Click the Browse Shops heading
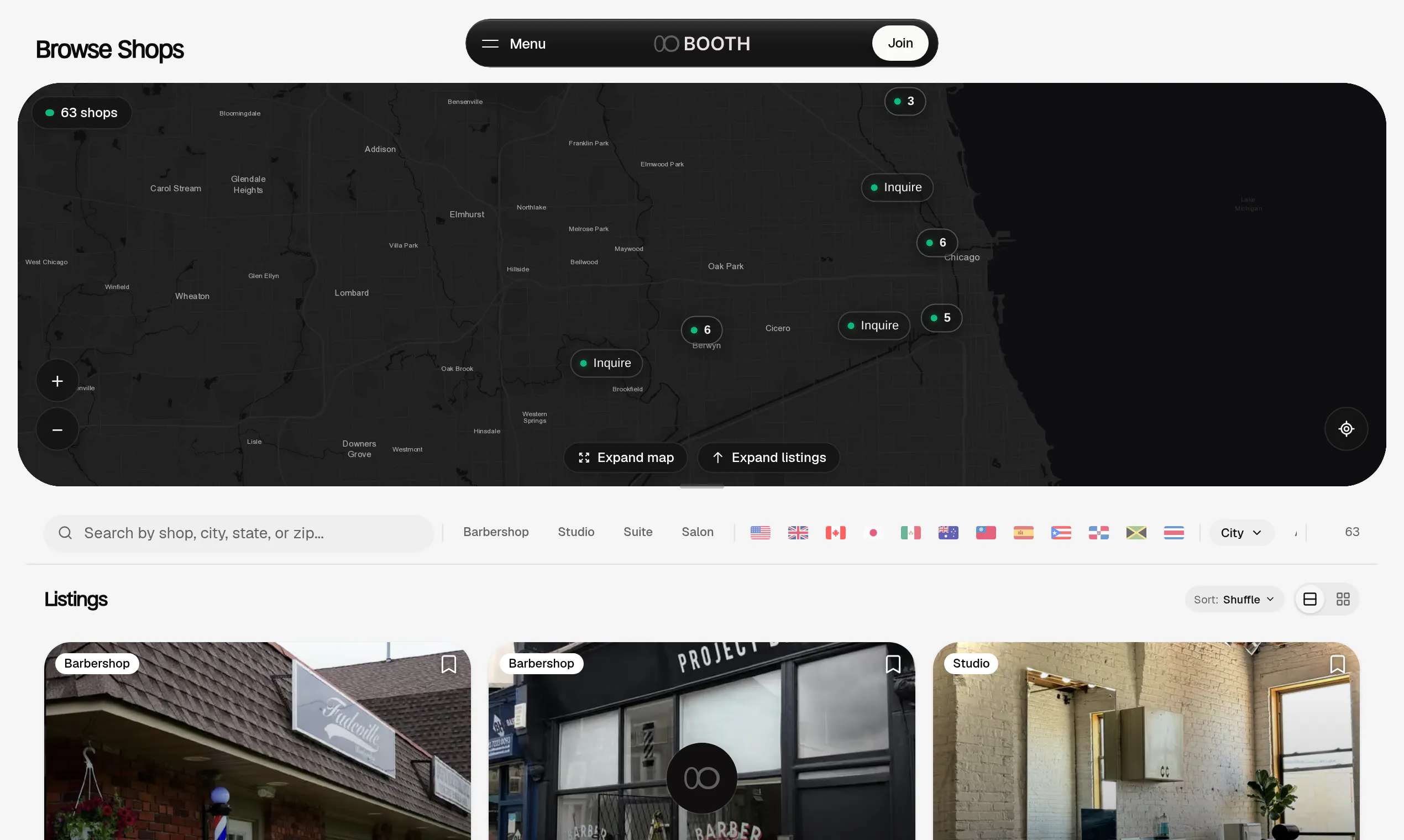 [110, 49]
